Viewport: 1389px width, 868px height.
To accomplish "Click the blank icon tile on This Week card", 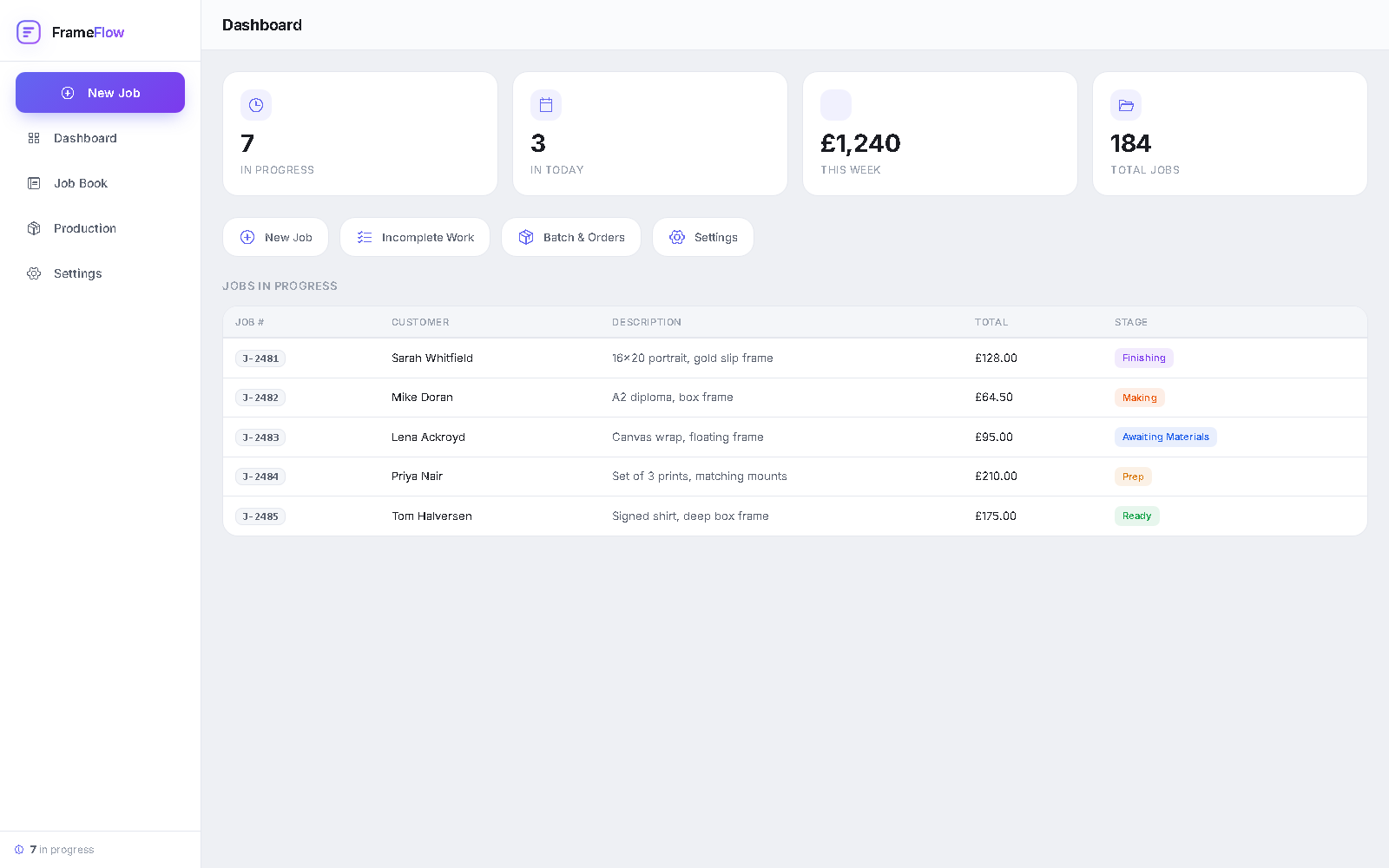I will click(836, 105).
